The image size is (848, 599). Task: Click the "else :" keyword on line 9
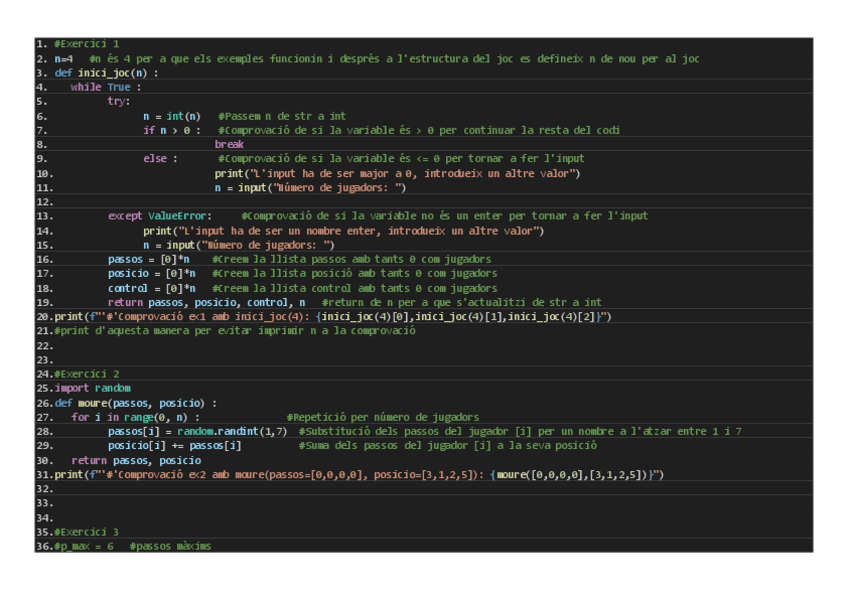[160, 158]
